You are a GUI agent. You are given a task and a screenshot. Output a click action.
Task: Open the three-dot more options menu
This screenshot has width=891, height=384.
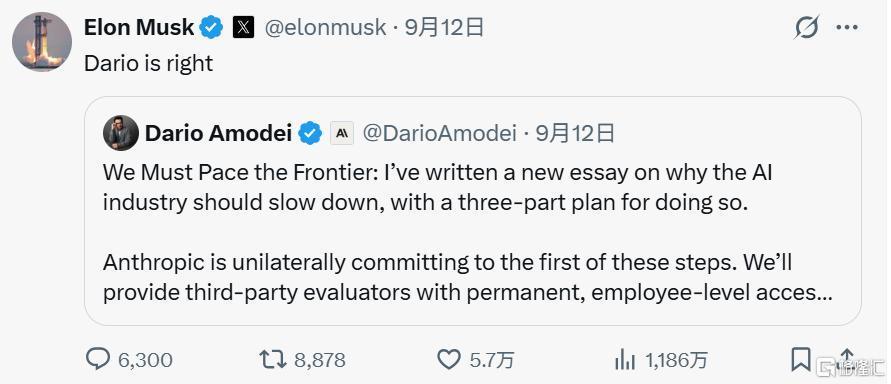[x=848, y=27]
